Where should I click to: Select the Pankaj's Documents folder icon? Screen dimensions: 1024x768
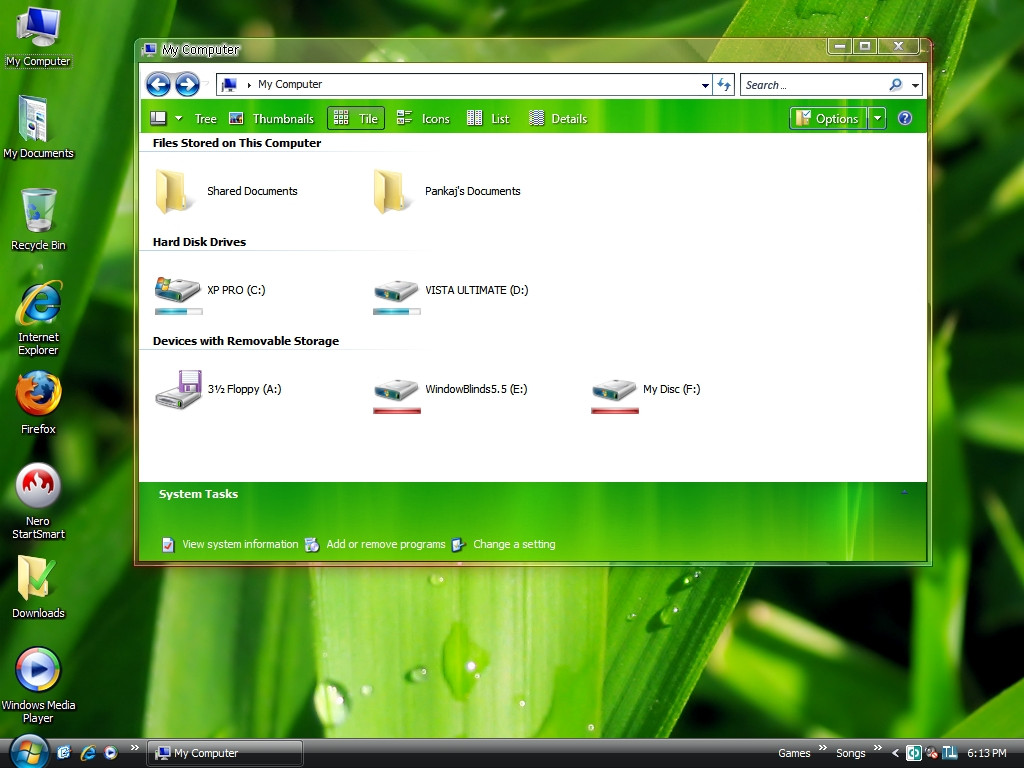(393, 191)
